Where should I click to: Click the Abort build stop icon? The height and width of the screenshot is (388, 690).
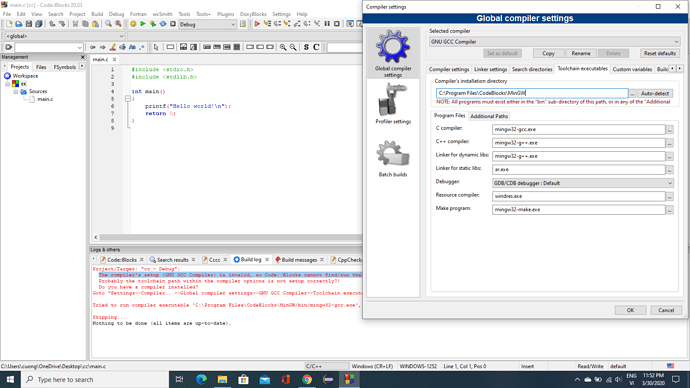(173, 24)
